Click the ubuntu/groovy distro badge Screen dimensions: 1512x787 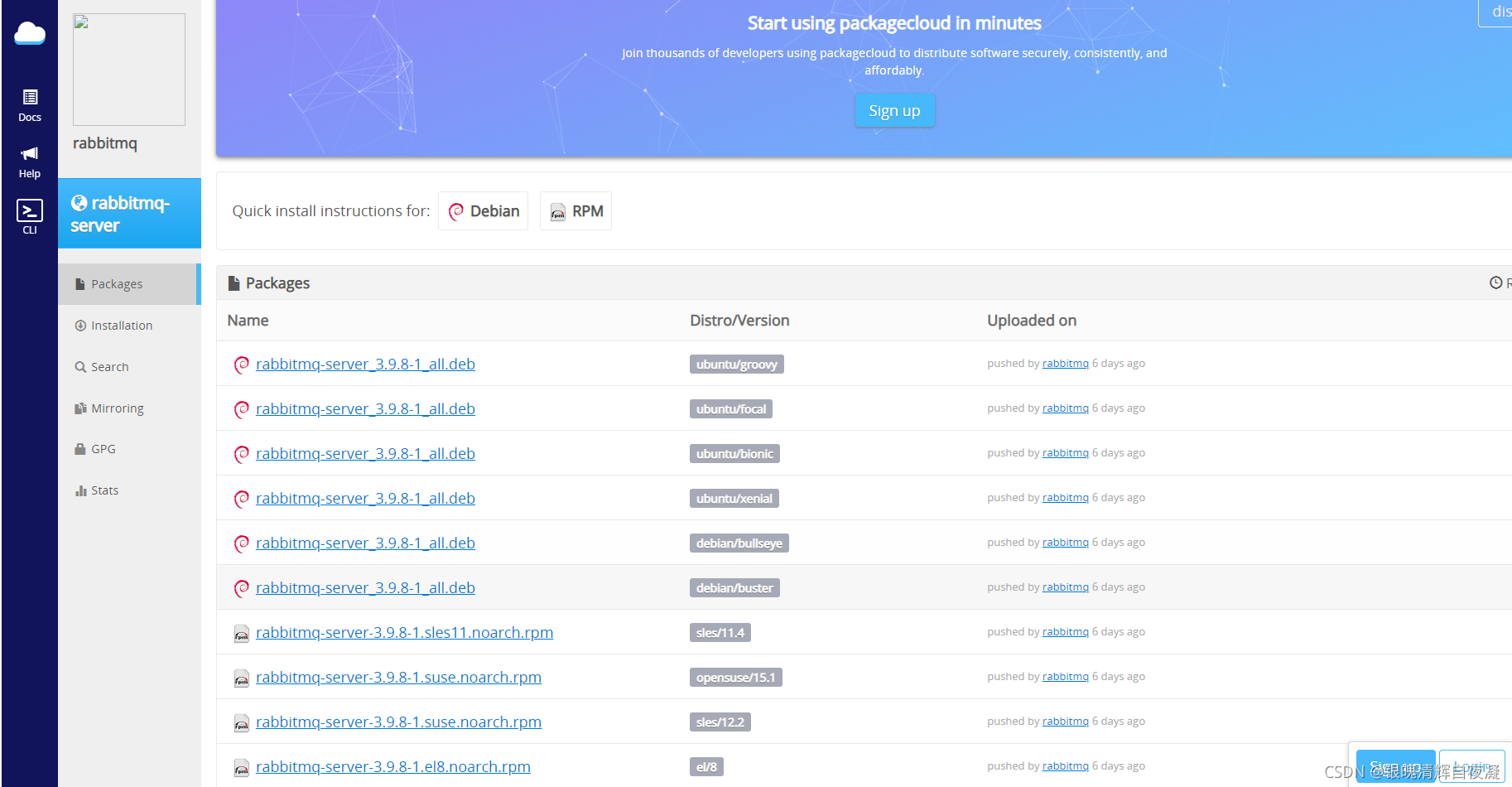pos(737,365)
